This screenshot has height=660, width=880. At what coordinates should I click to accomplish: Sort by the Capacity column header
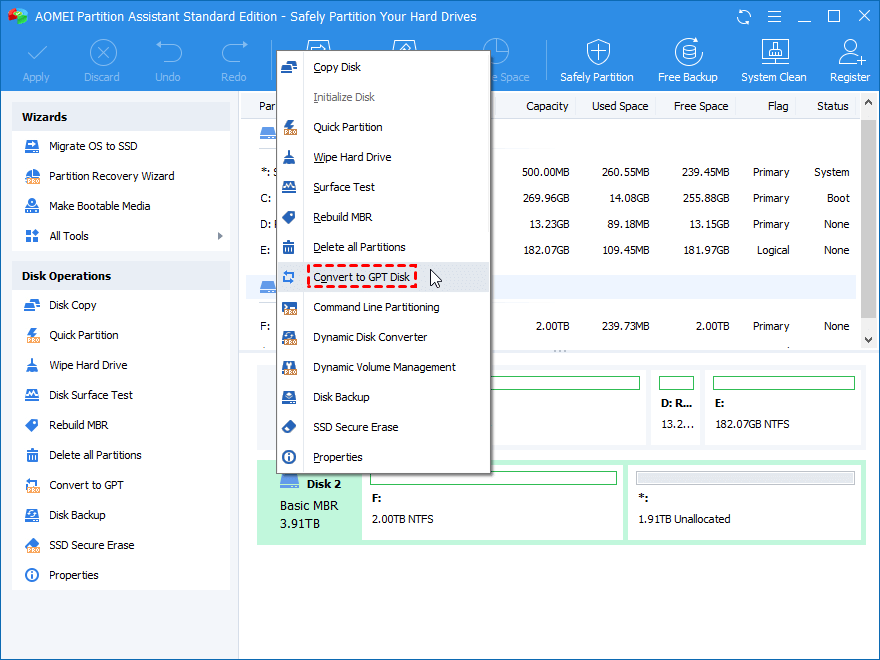547,106
